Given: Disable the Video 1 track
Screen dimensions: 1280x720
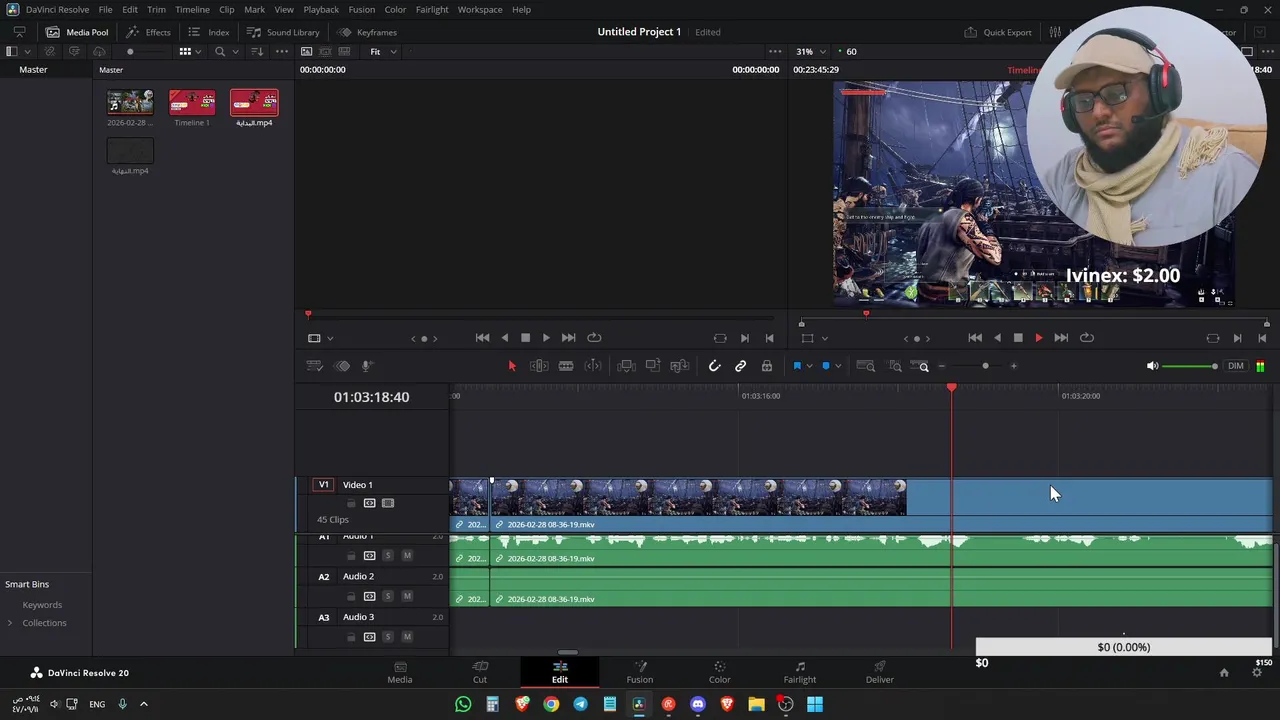Looking at the screenshot, I should [388, 503].
